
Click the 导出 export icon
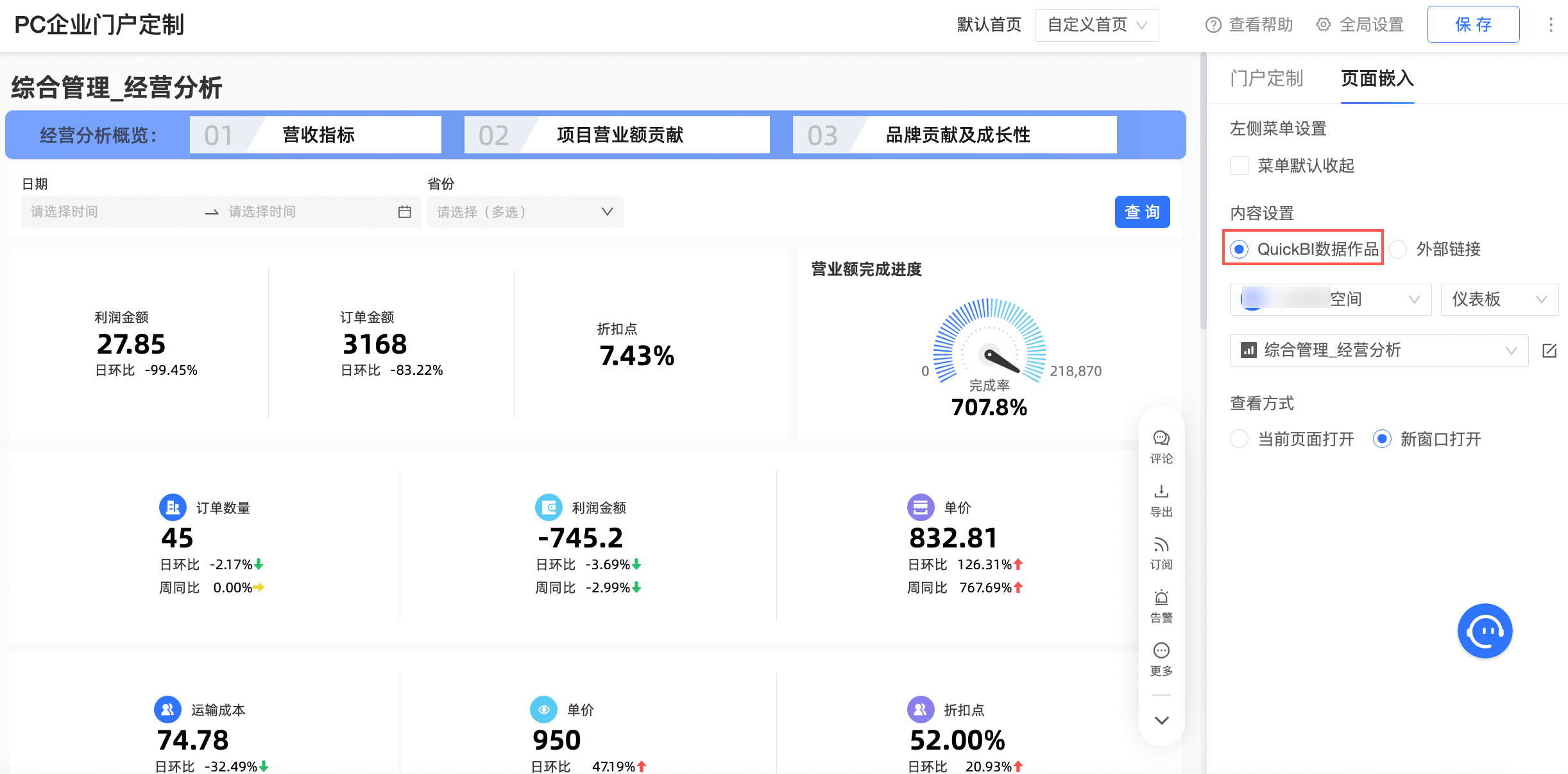(1161, 492)
